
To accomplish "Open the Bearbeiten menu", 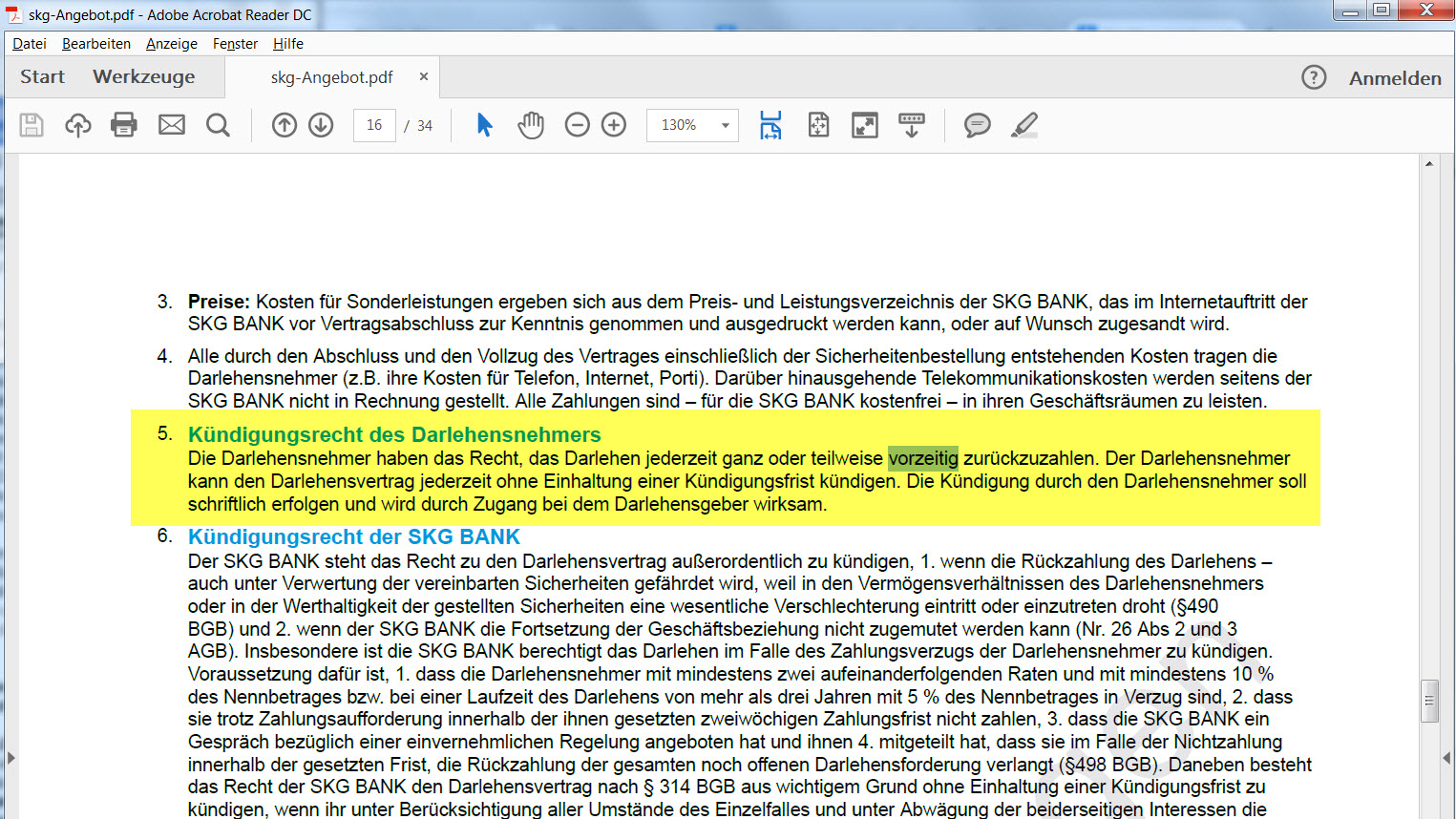I will point(96,44).
